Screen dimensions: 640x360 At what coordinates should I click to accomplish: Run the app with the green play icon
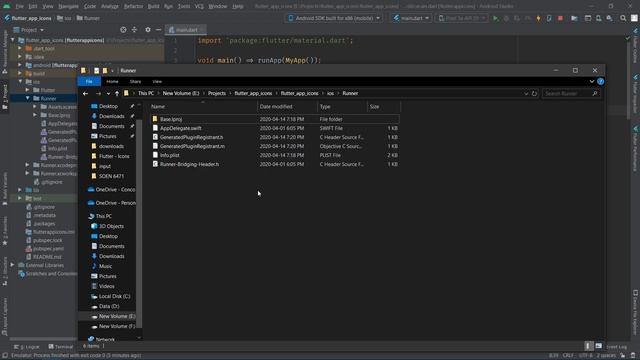[496, 18]
